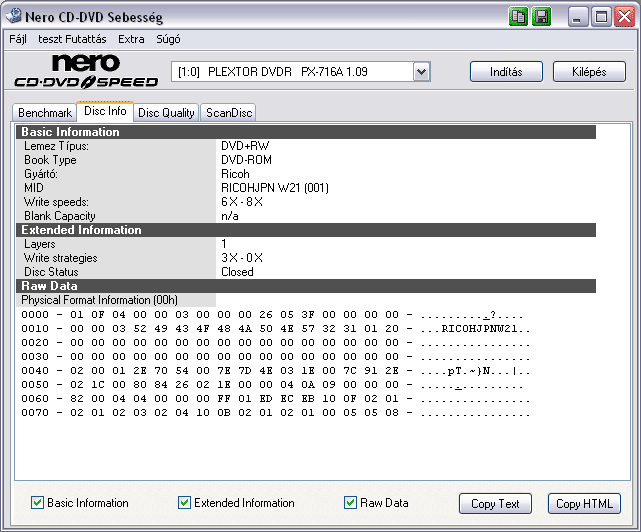Switch to the Benchmark tab

click(x=45, y=112)
